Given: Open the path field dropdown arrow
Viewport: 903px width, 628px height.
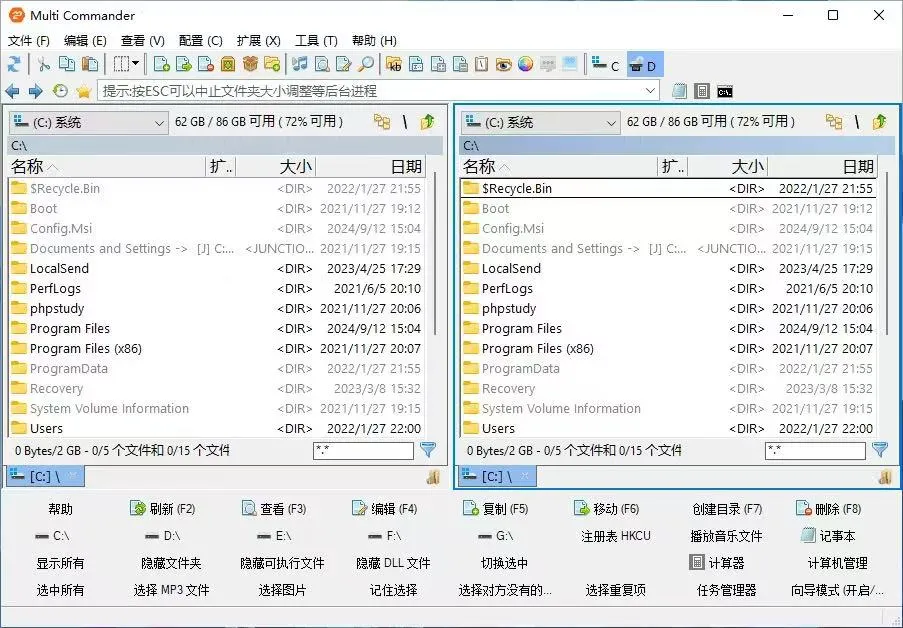Looking at the screenshot, I should [649, 89].
